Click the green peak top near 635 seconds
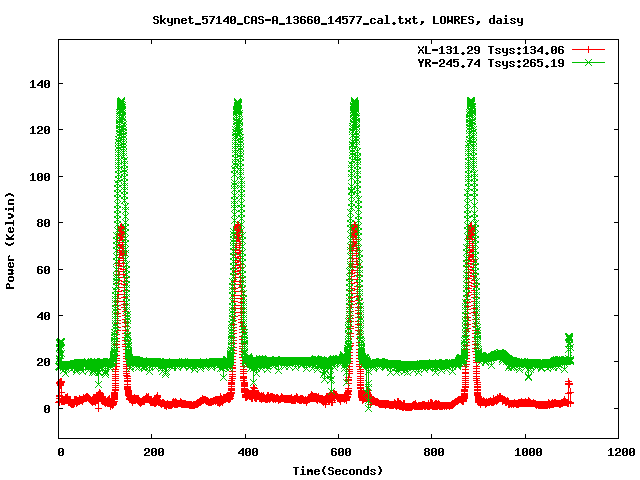The image size is (640, 480). (x=354, y=101)
